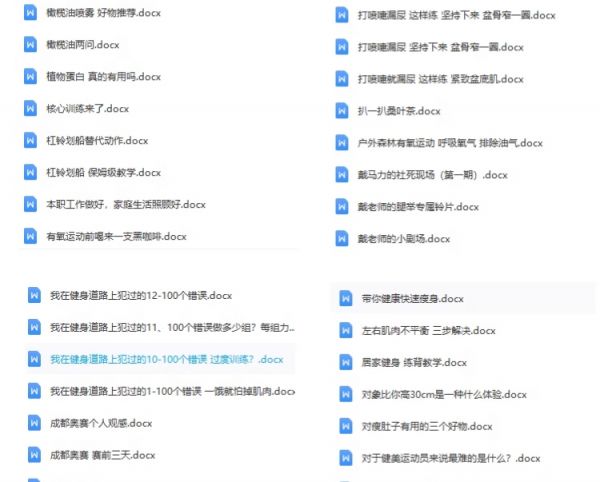Click file name 杠铃划船 保姆级教学.docx
Screen dimensions: 600x482
pos(103,172)
